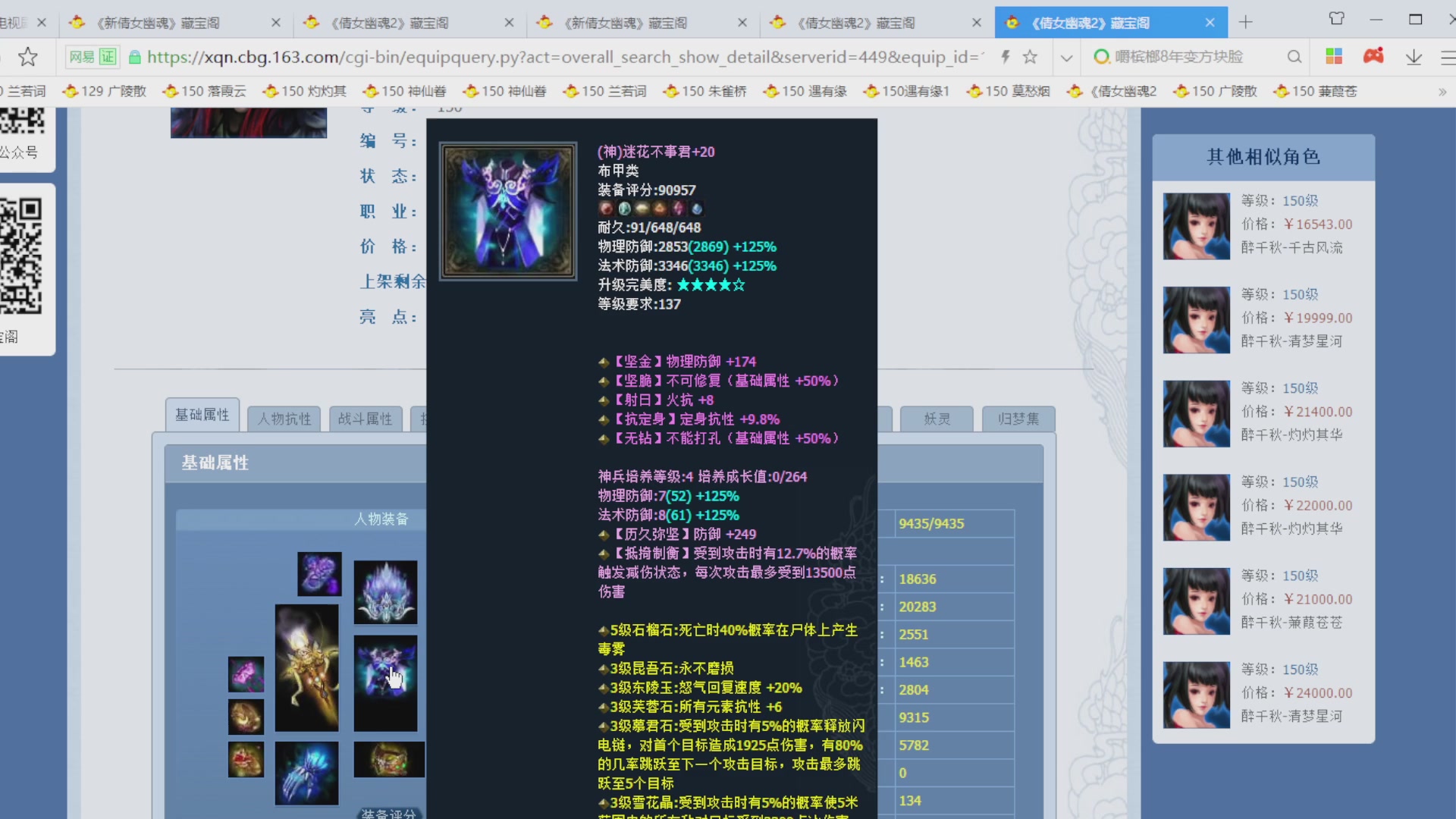The height and width of the screenshot is (819, 1456).
Task: Click the 网易 证 site certificate badge
Action: (x=92, y=57)
